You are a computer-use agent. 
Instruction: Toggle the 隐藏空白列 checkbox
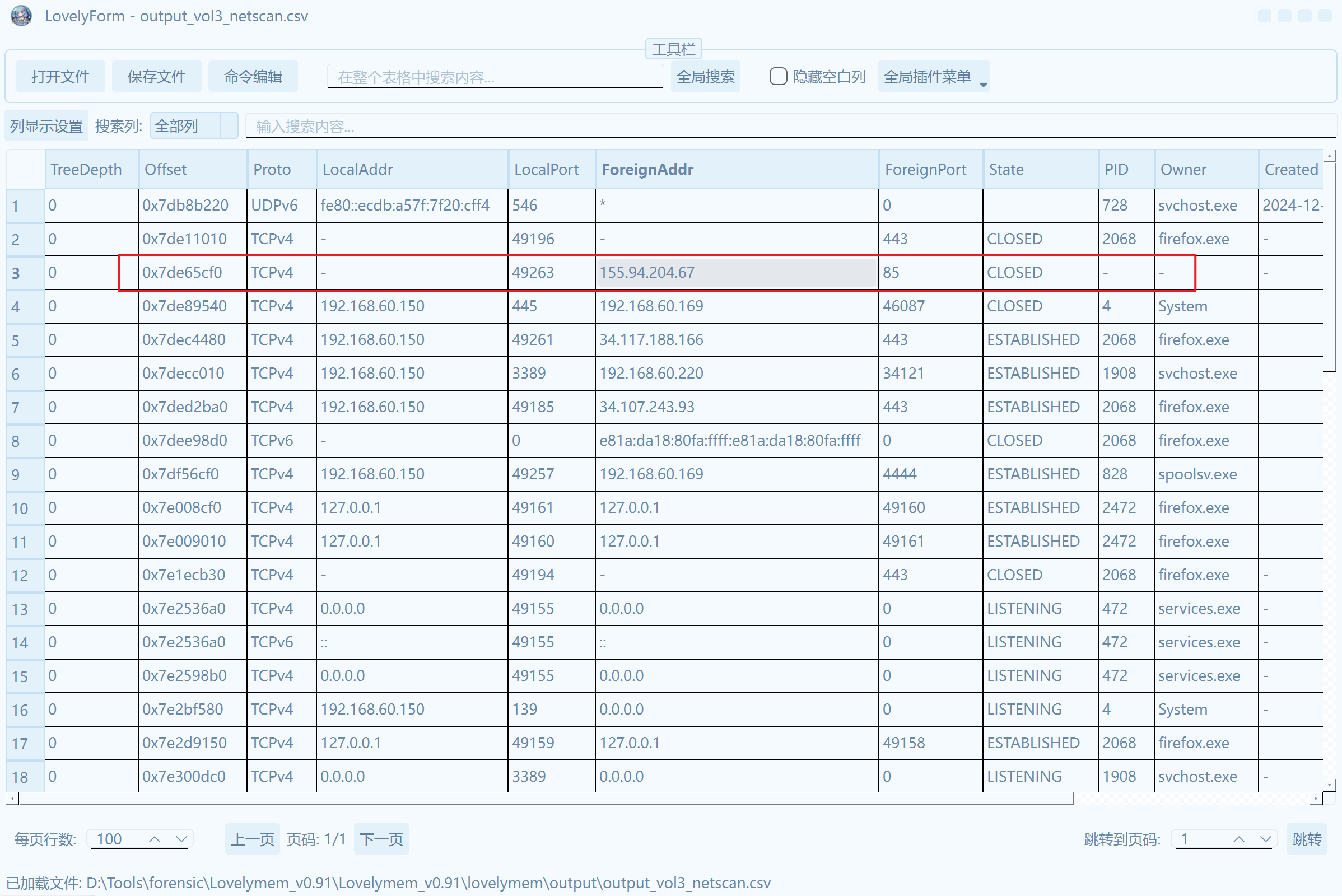[x=778, y=77]
